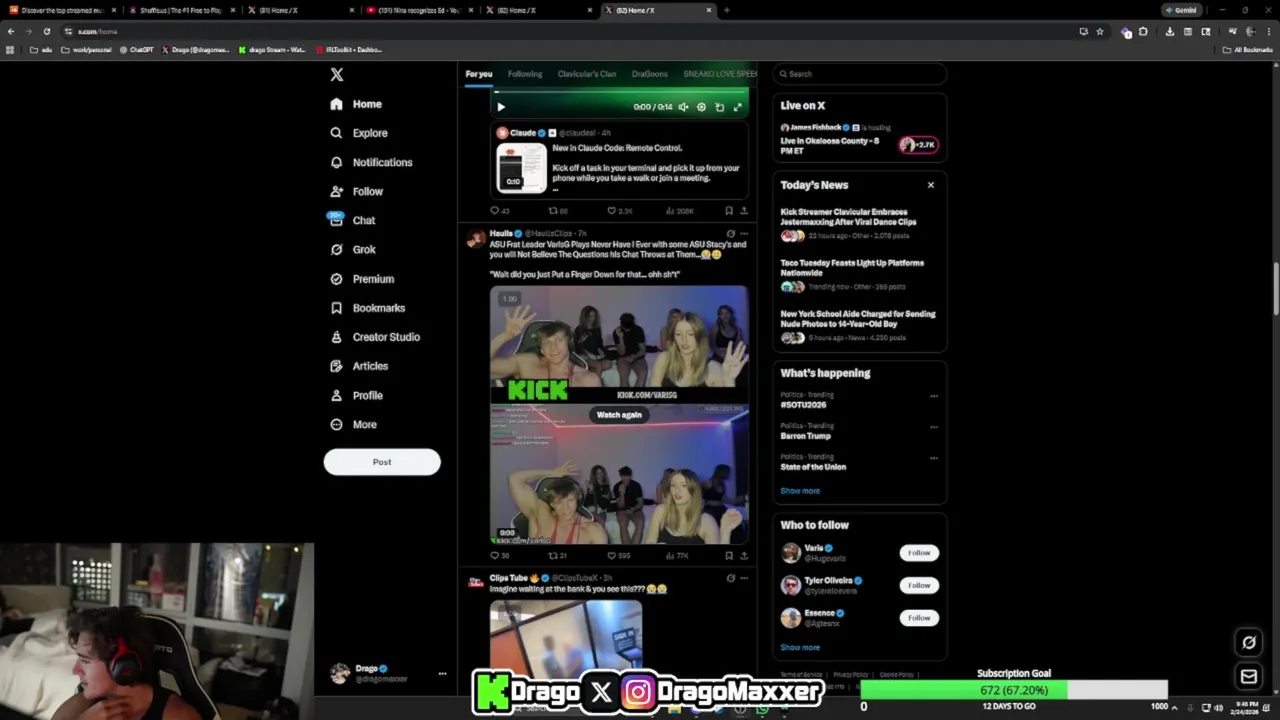This screenshot has width=1280, height=720.
Task: Dismiss the Today's News panel
Action: pos(930,185)
